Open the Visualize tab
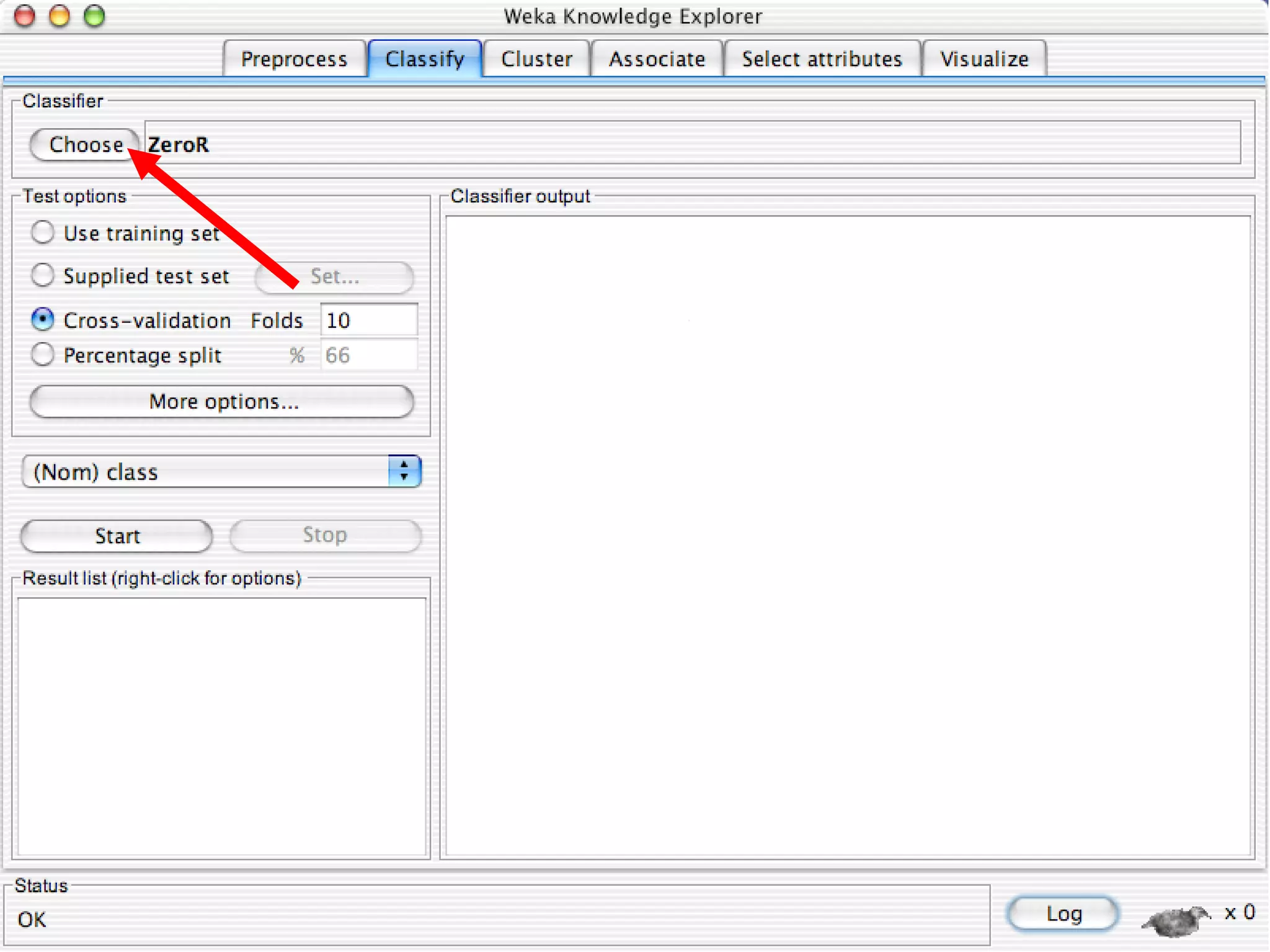This screenshot has width=1270, height=952. (x=984, y=59)
